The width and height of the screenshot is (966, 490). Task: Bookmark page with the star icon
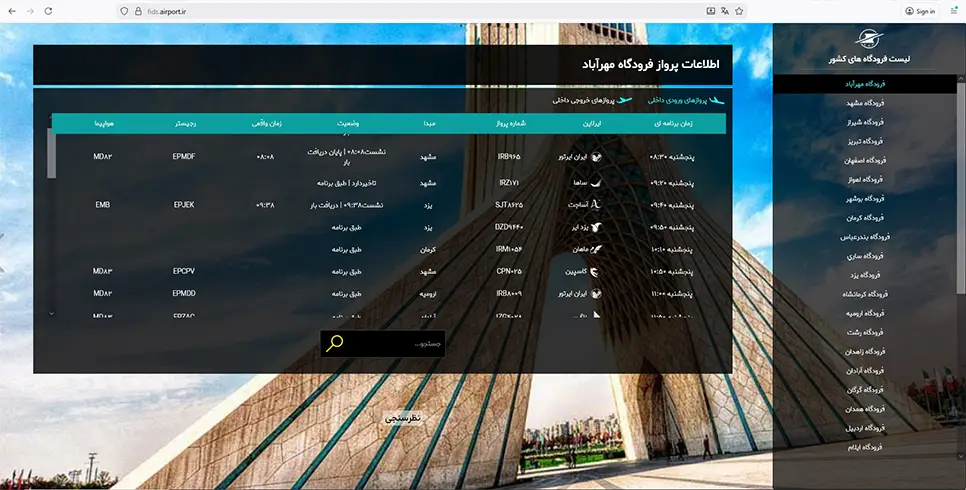coord(739,11)
